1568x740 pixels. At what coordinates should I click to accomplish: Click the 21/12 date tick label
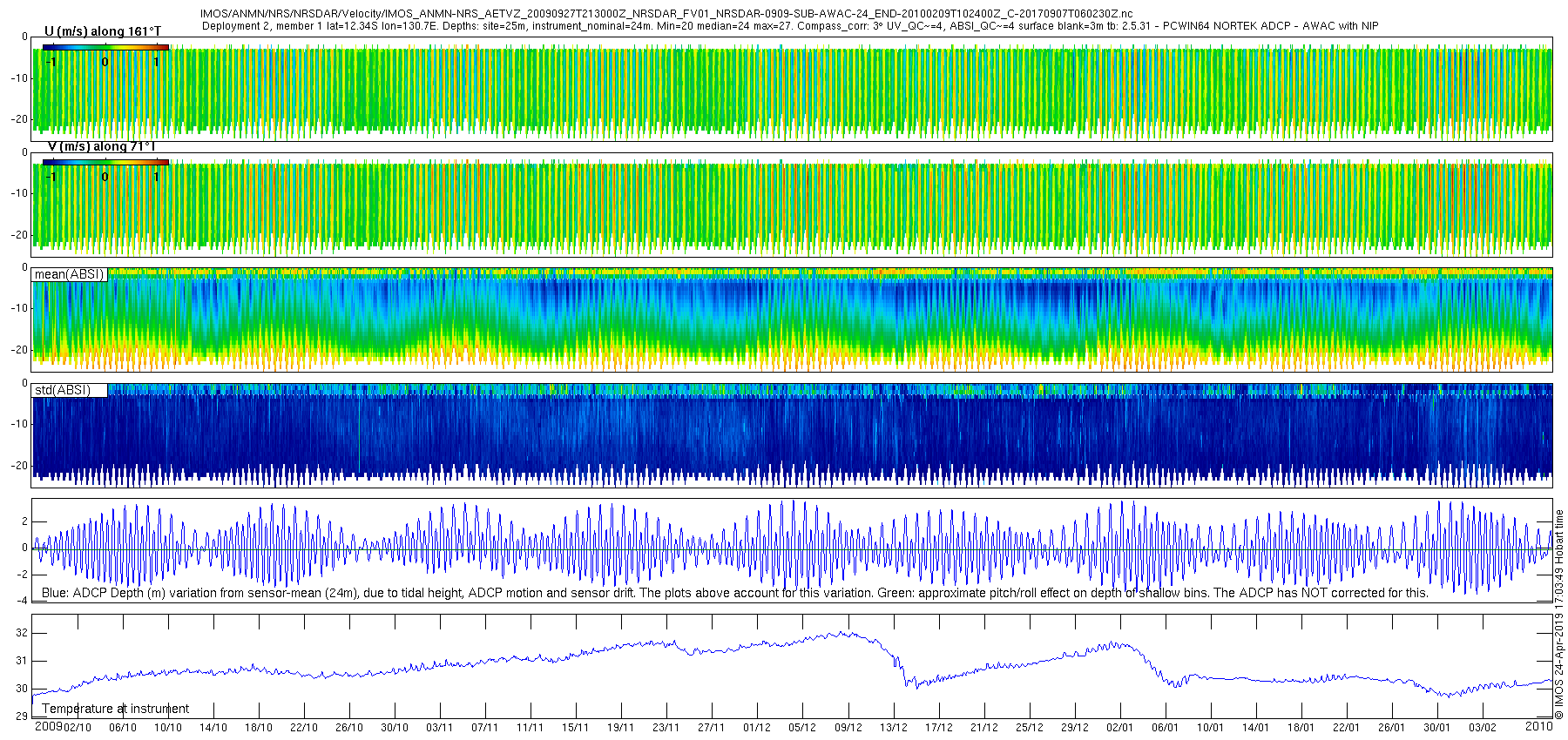(984, 728)
